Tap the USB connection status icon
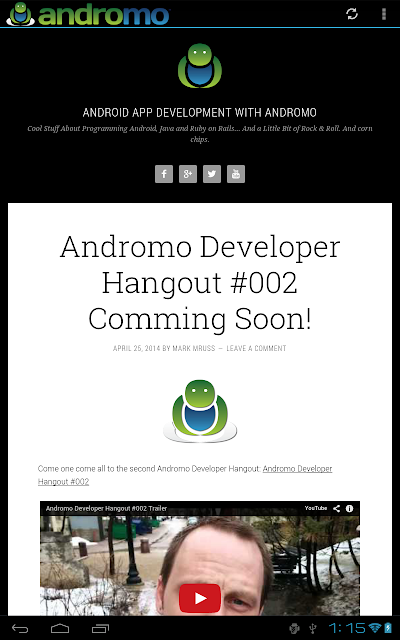 click(x=313, y=629)
